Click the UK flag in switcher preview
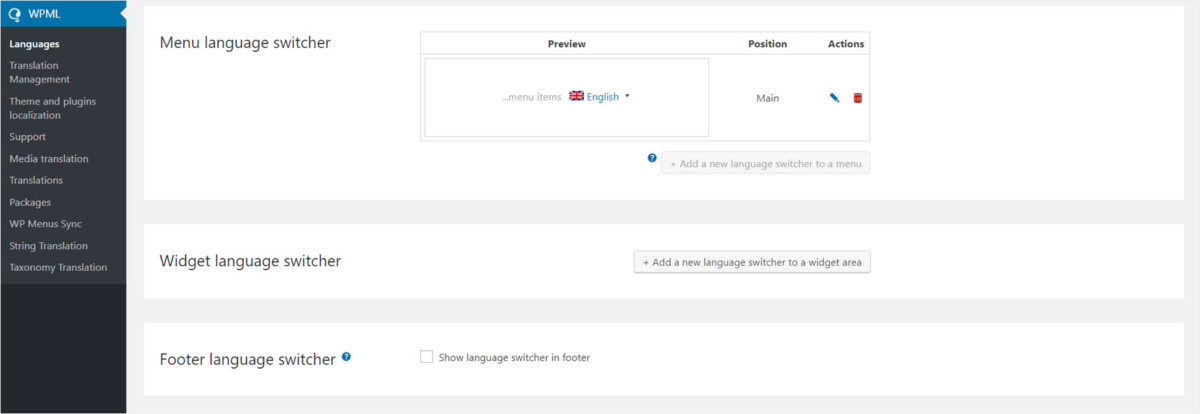Image resolution: width=1200 pixels, height=414 pixels. 576,96
